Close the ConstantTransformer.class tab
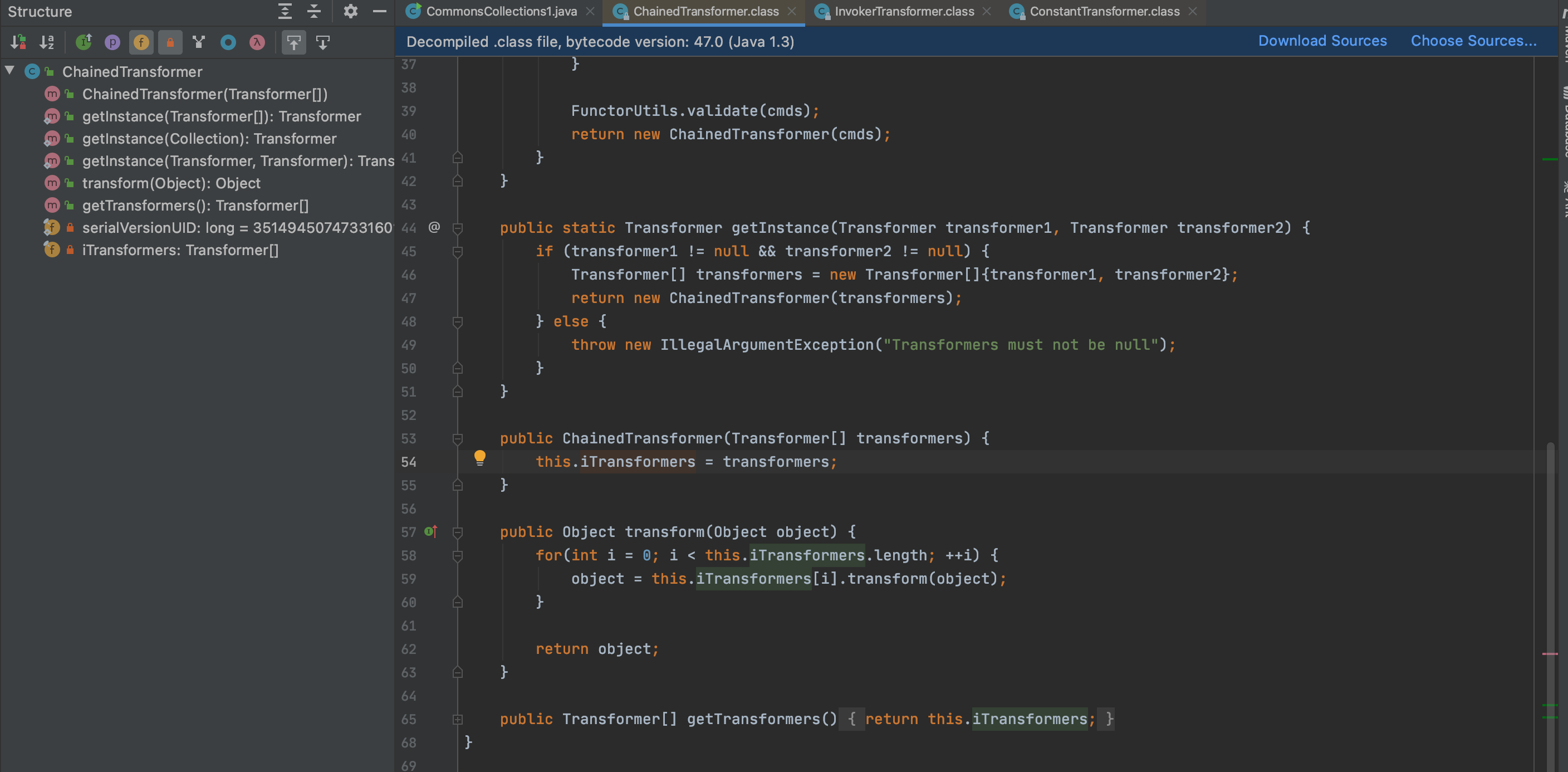This screenshot has height=772, width=1568. (x=1193, y=12)
